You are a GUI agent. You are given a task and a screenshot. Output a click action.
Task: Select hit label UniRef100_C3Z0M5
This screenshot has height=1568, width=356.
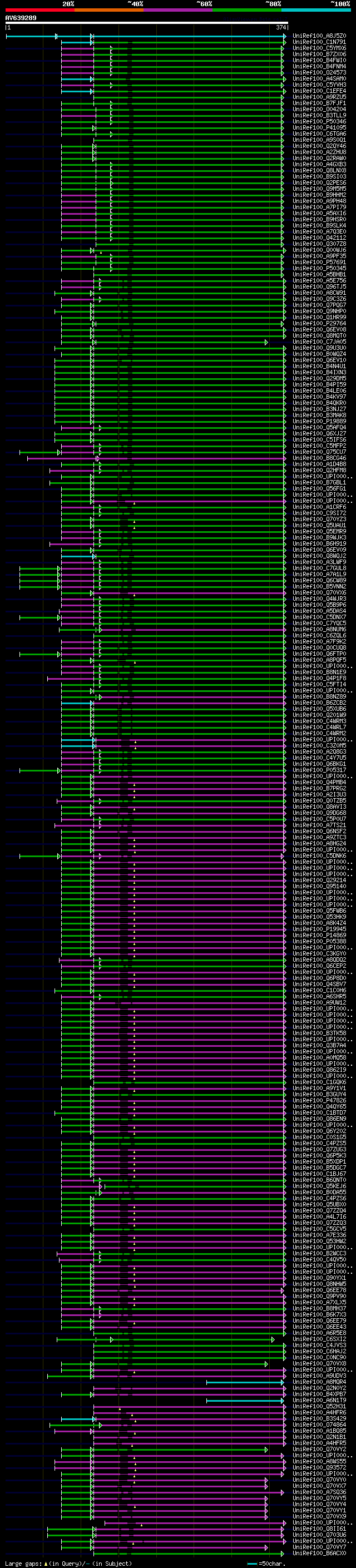(x=319, y=746)
